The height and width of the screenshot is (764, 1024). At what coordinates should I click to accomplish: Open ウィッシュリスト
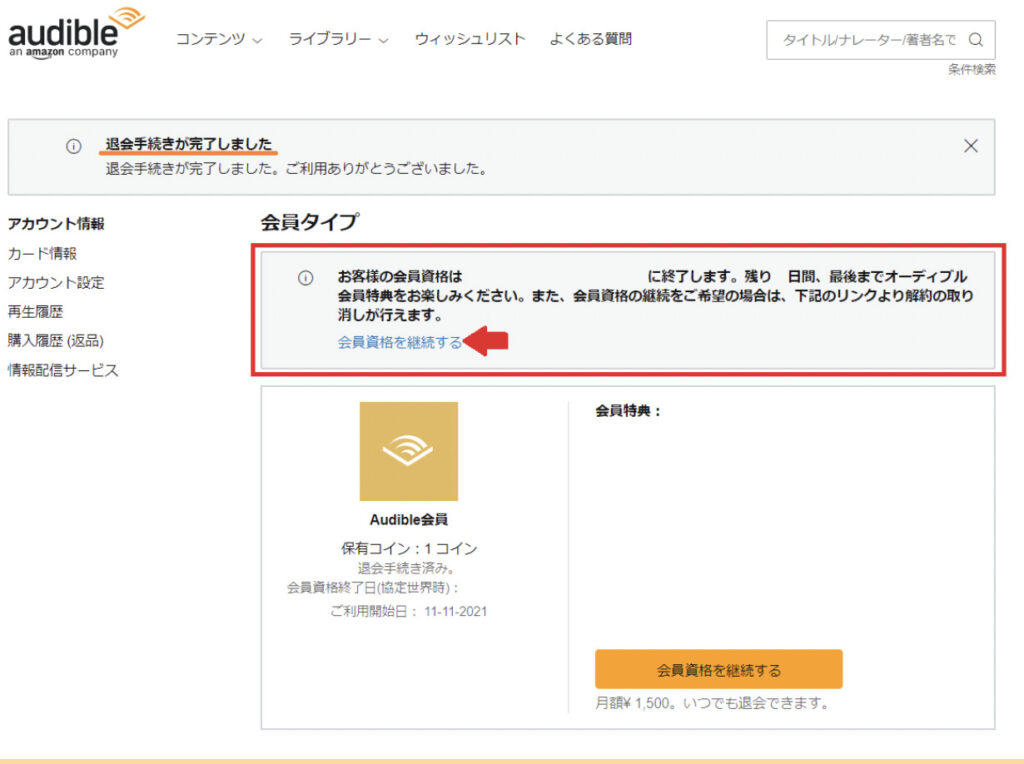[x=470, y=39]
